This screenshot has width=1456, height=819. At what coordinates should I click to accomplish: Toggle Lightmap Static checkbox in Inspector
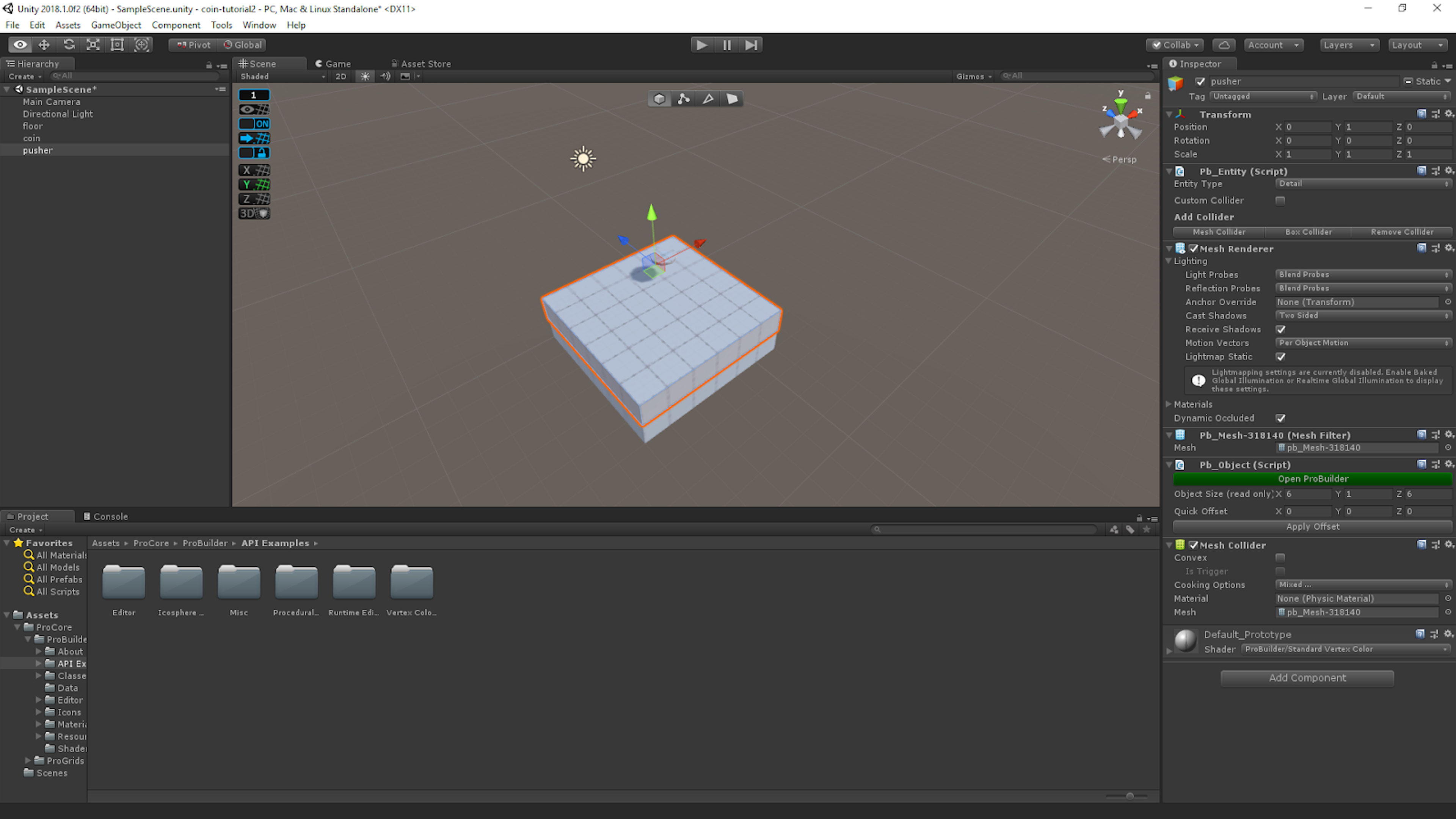[1280, 357]
